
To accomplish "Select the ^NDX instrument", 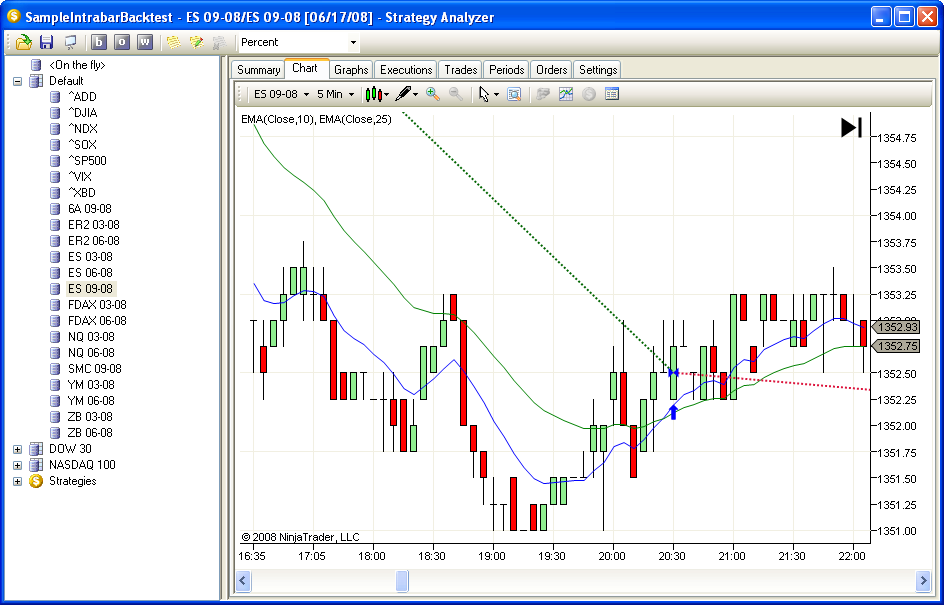I will 82,128.
